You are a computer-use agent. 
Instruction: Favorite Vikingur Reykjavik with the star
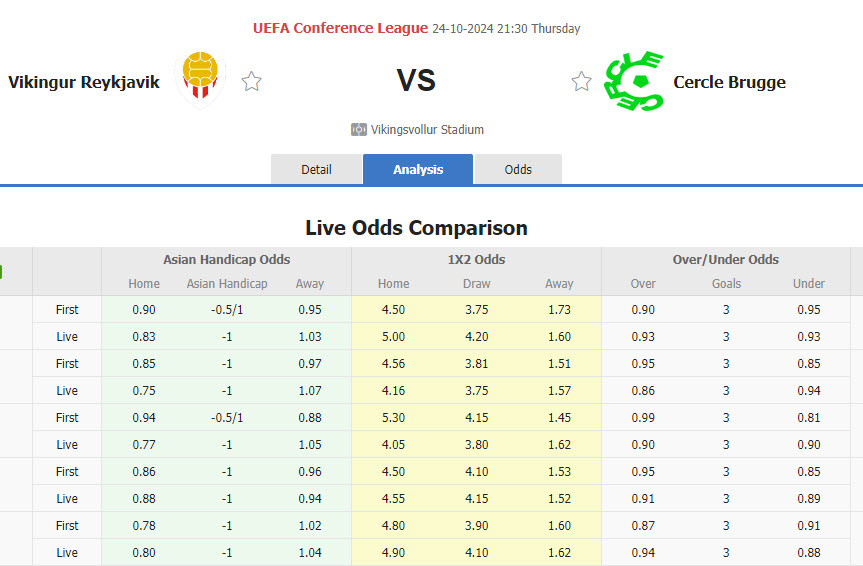click(252, 82)
